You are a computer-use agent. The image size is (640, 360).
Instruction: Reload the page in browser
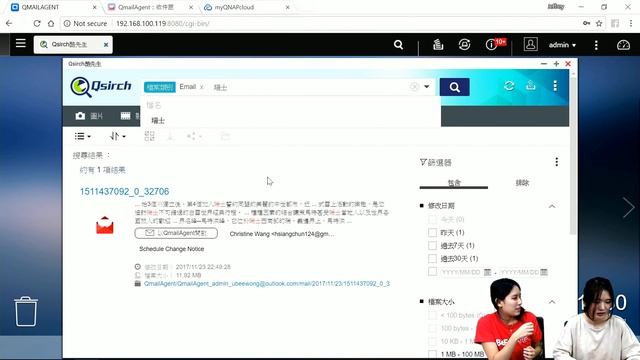point(37,24)
